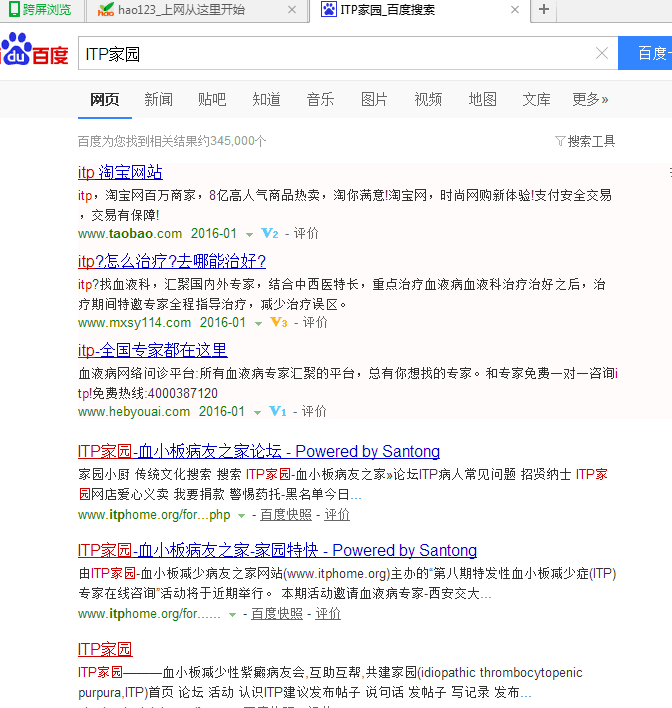The width and height of the screenshot is (672, 708).
Task: Click the www.itphome.org/for...php URL
Action: 154,515
